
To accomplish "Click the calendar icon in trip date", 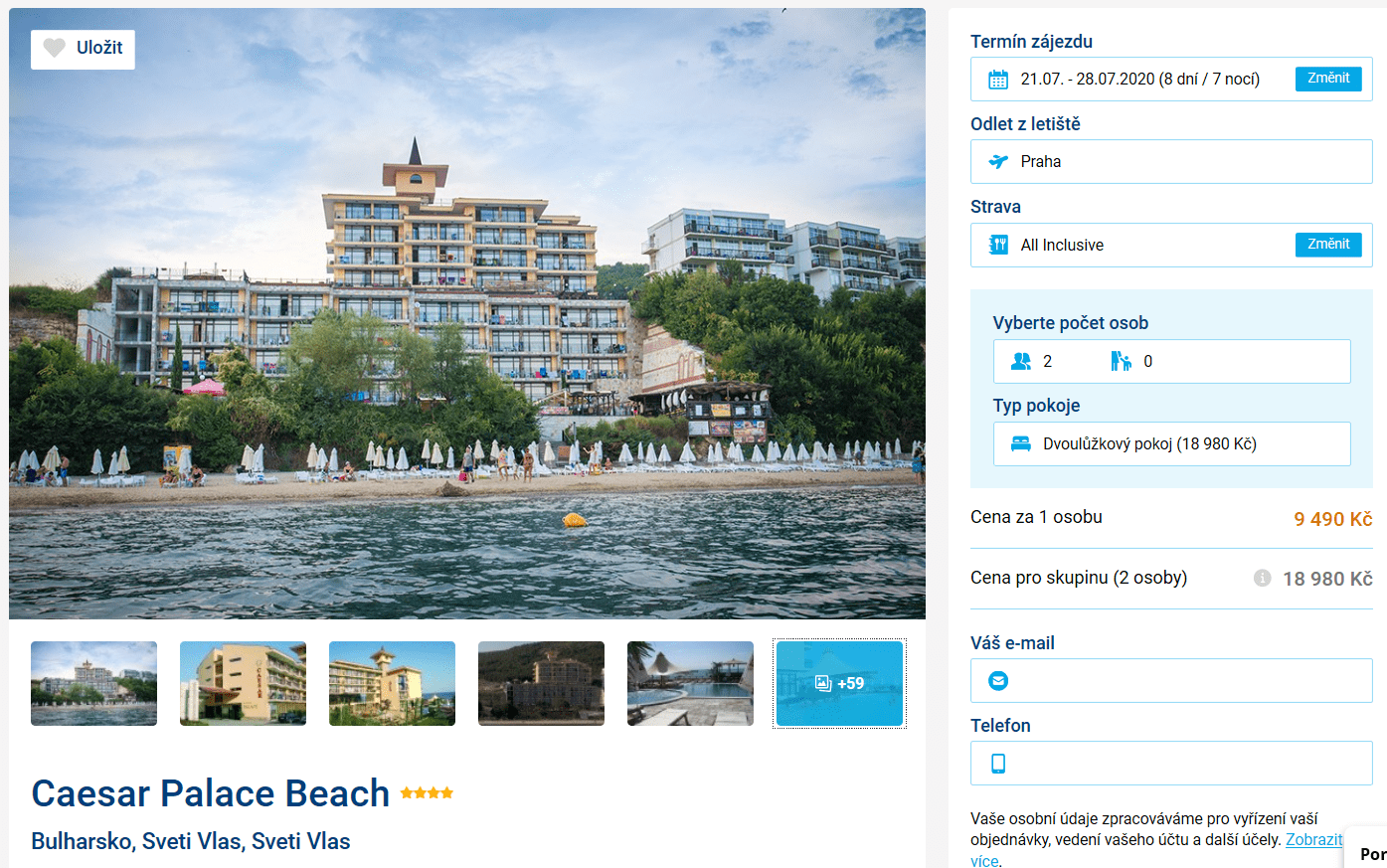I will click(998, 80).
